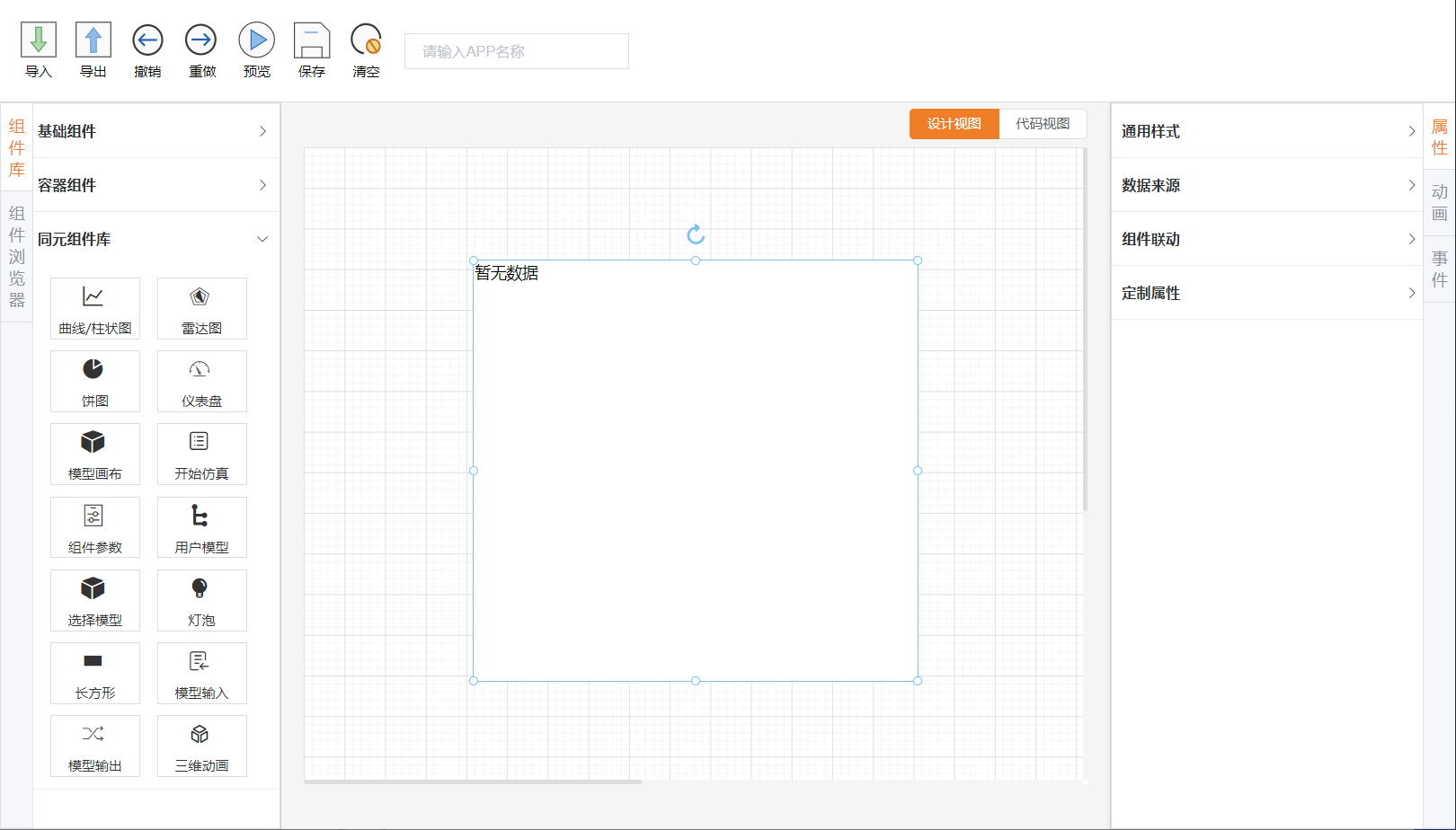Viewport: 1456px width, 830px height.
Task: Select the 饼图 pie chart component
Action: click(95, 381)
